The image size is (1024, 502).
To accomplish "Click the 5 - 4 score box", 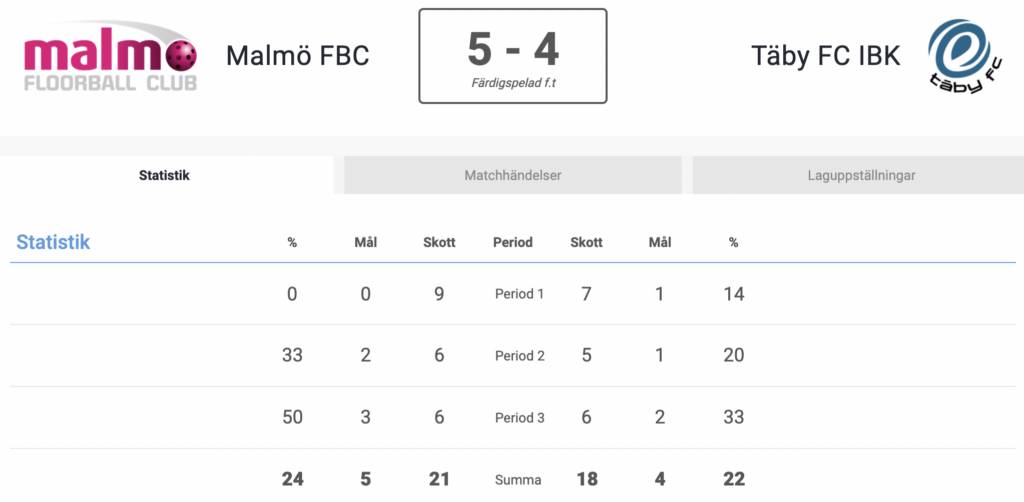I will [513, 55].
